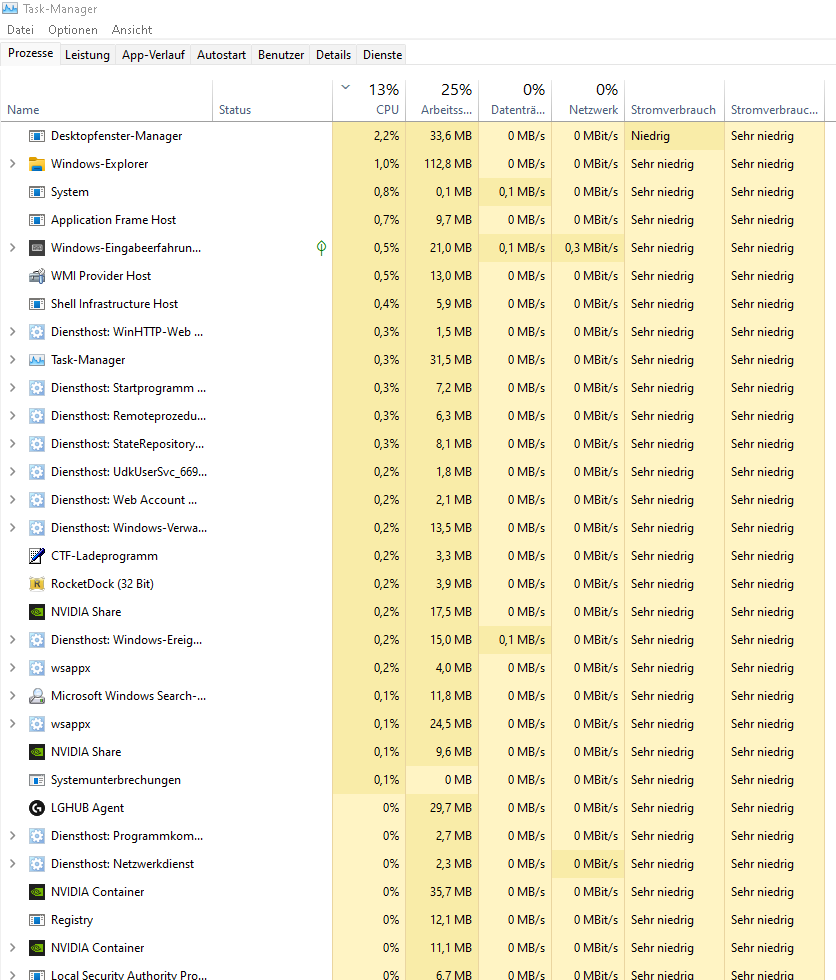Viewport: 836px width, 980px height.
Task: Click the 2,2% CPU cell
Action: click(x=369, y=136)
